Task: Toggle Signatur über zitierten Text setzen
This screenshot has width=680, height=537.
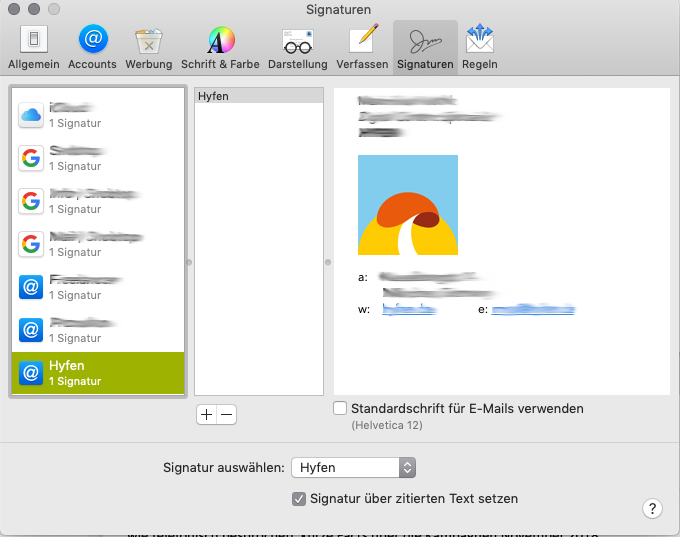Action: click(x=298, y=499)
